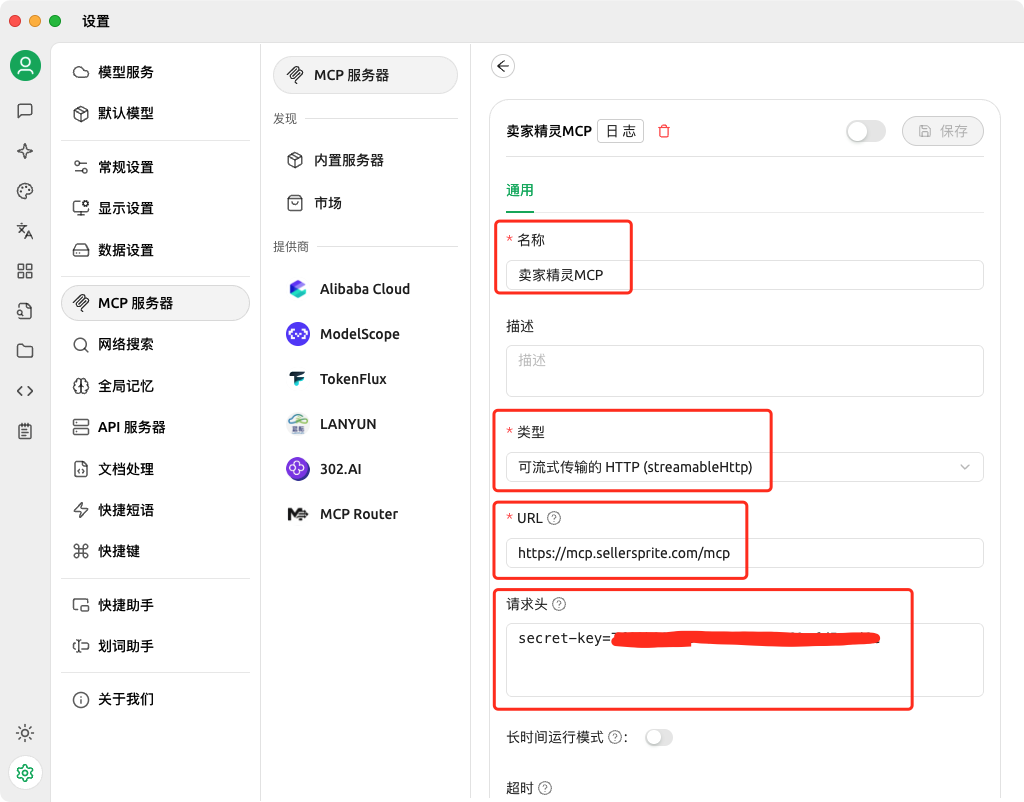Open the translate assistant icon in sidebar
The width and height of the screenshot is (1024, 802).
(x=25, y=231)
